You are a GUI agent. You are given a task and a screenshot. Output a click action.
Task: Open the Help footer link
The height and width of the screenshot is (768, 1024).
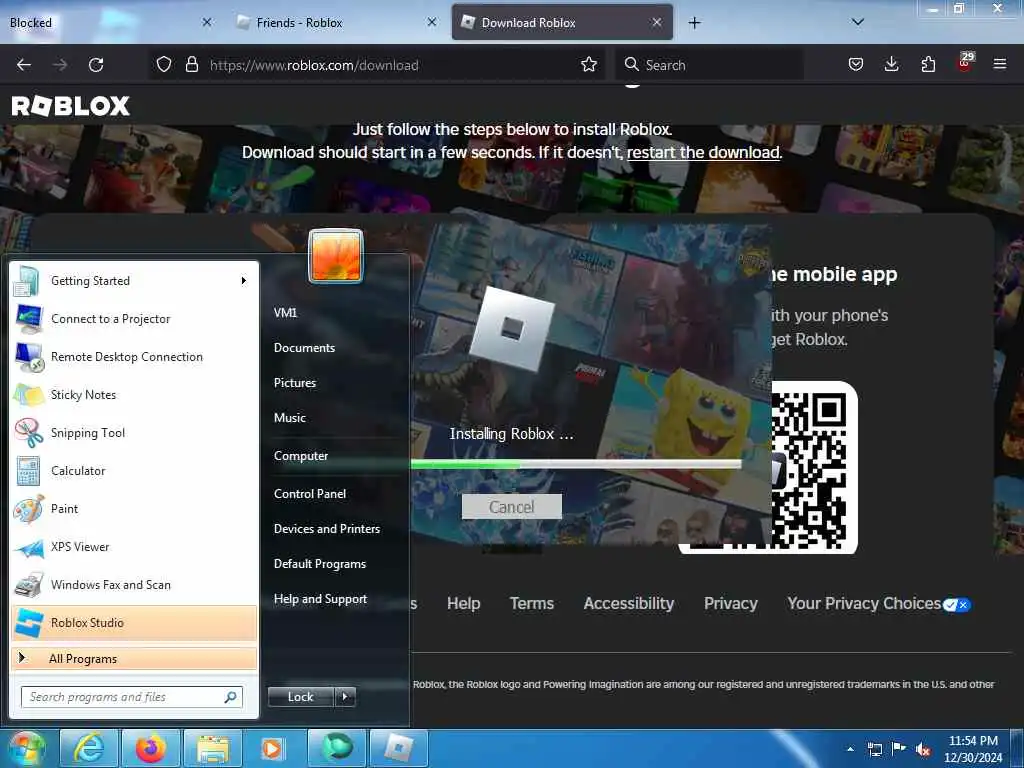pyautogui.click(x=463, y=603)
